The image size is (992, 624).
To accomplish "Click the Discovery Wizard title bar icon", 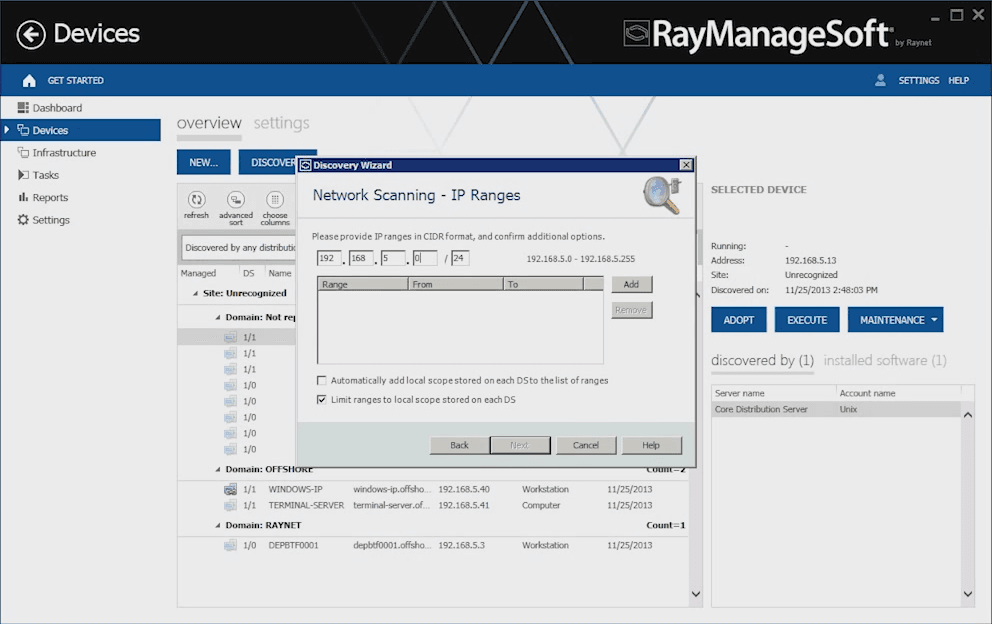I will (305, 165).
